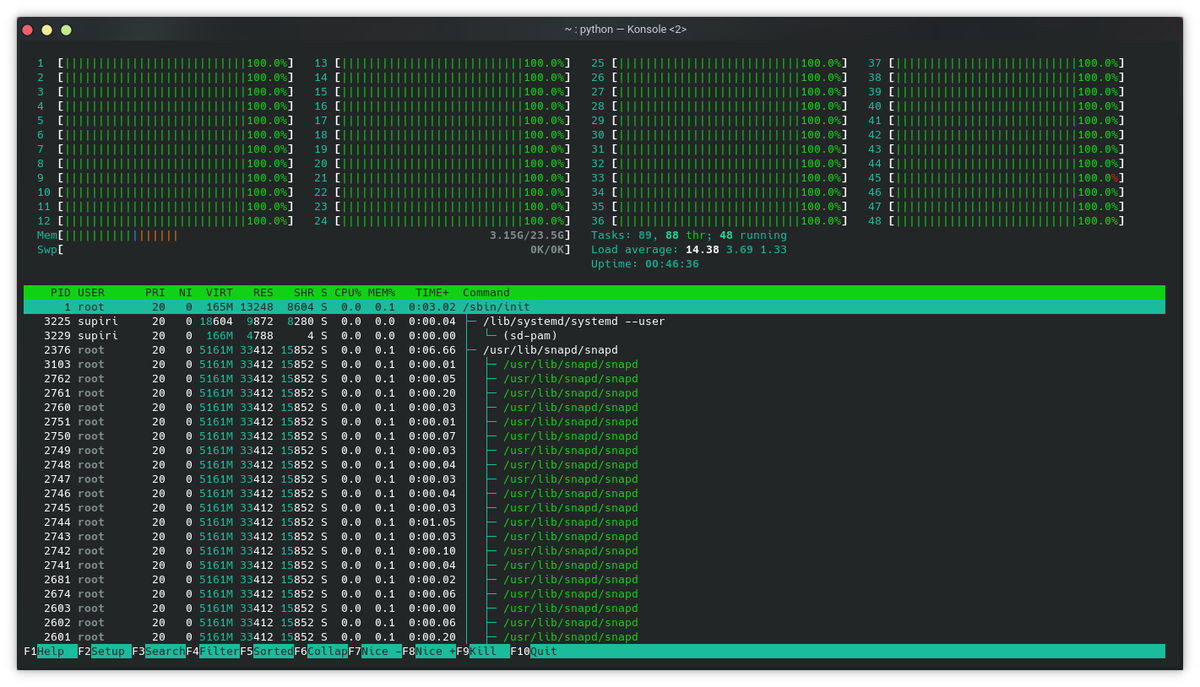Click TIME+ value 0:06.66
The image size is (1200, 687).
pyautogui.click(x=432, y=350)
